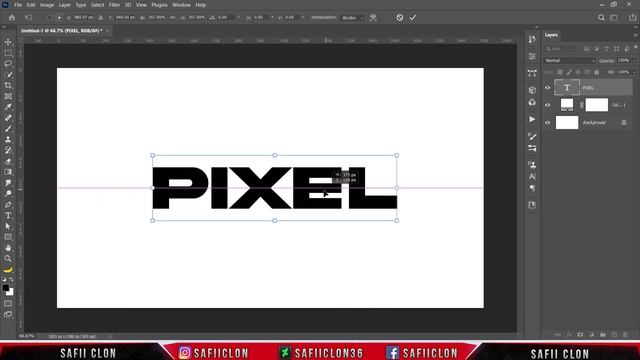Select the Hand tool
Screen dimensions: 640x360
pos(8,248)
